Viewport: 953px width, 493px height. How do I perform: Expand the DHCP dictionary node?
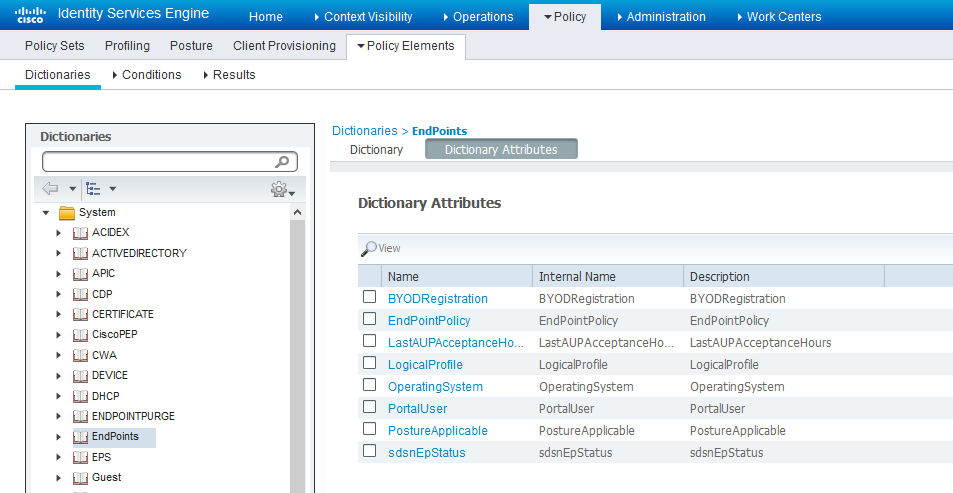59,396
